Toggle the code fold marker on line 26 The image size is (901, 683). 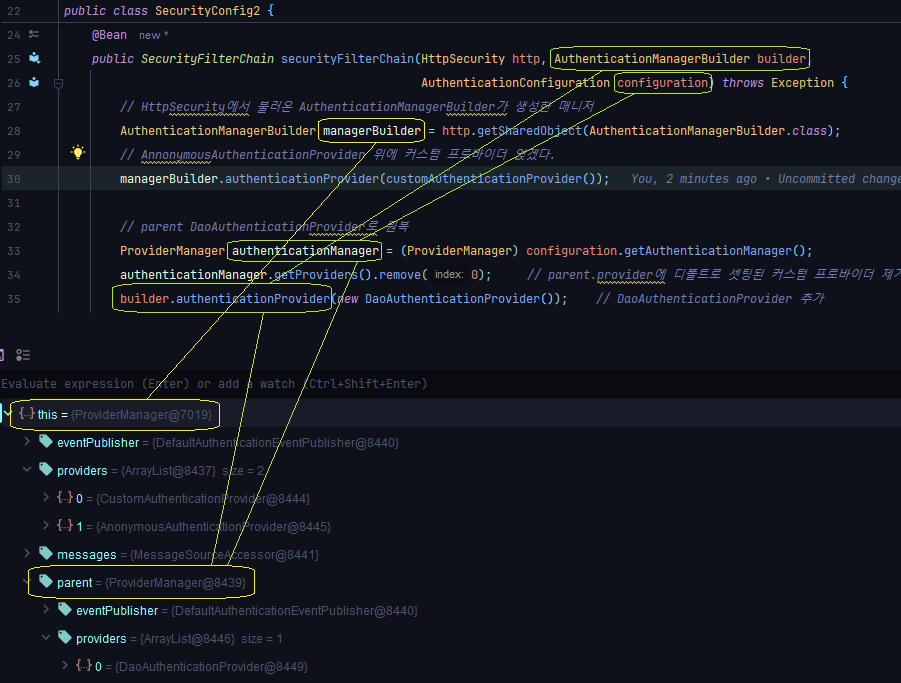(58, 84)
